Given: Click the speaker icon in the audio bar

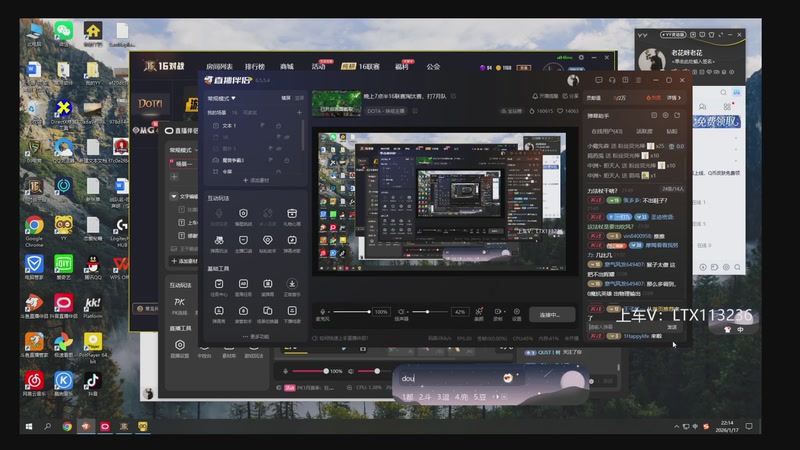Looking at the screenshot, I should coord(401,312).
